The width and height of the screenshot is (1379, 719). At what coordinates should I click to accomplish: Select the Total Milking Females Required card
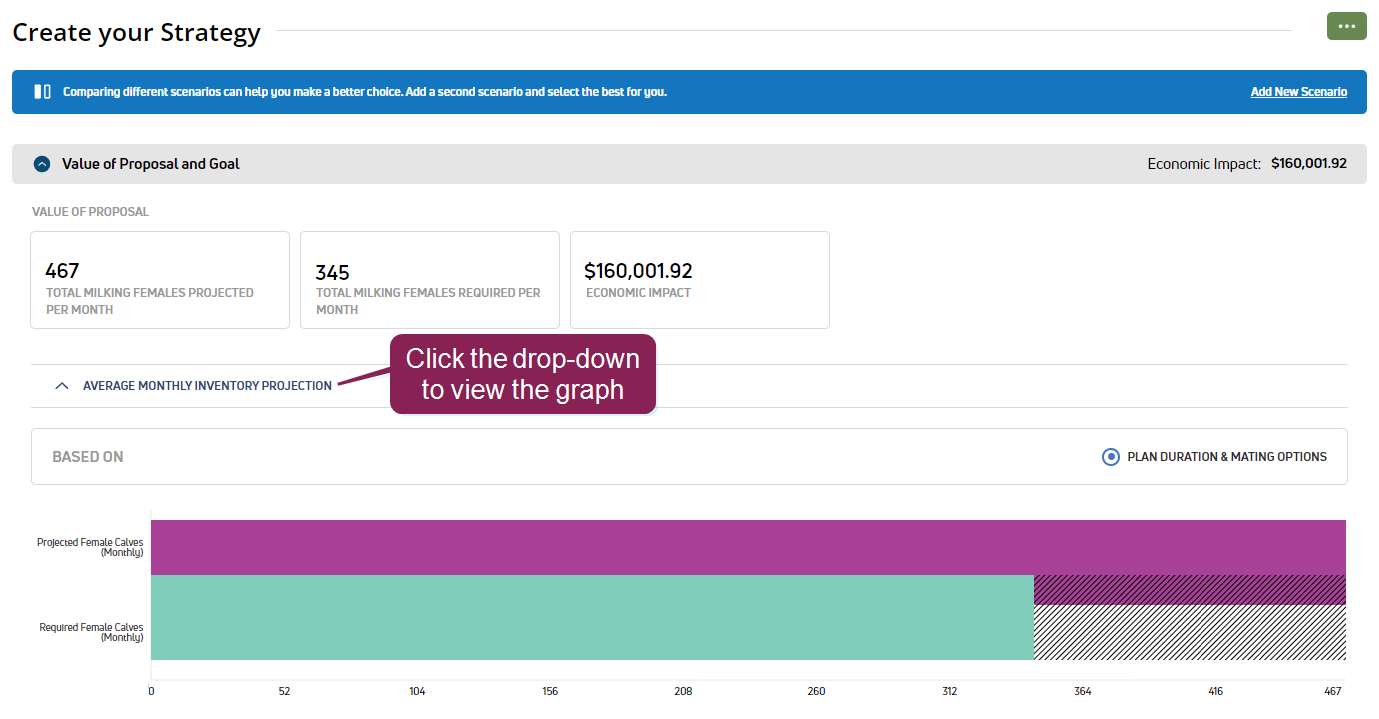point(430,280)
